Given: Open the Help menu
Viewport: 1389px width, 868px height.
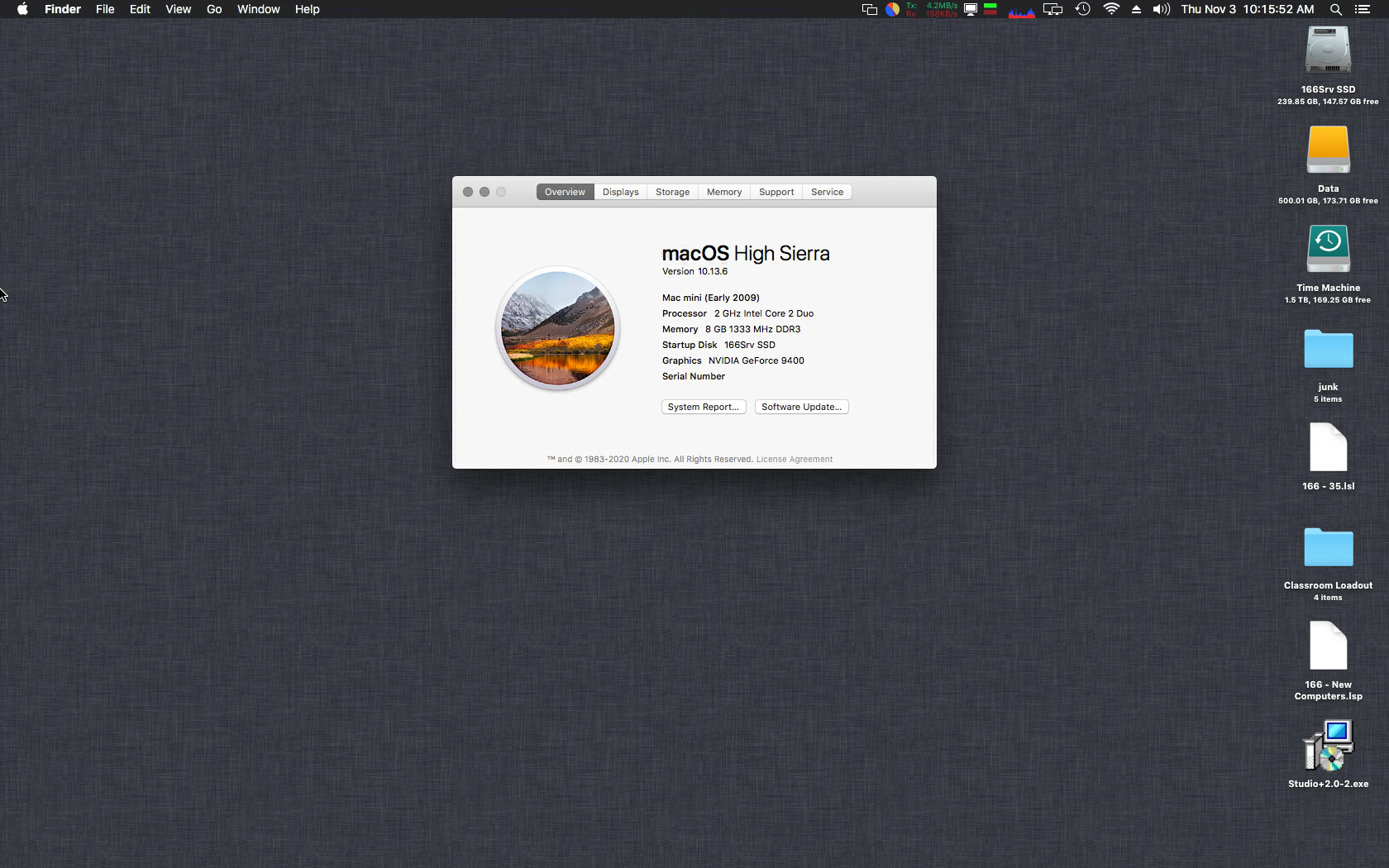Looking at the screenshot, I should (x=307, y=9).
